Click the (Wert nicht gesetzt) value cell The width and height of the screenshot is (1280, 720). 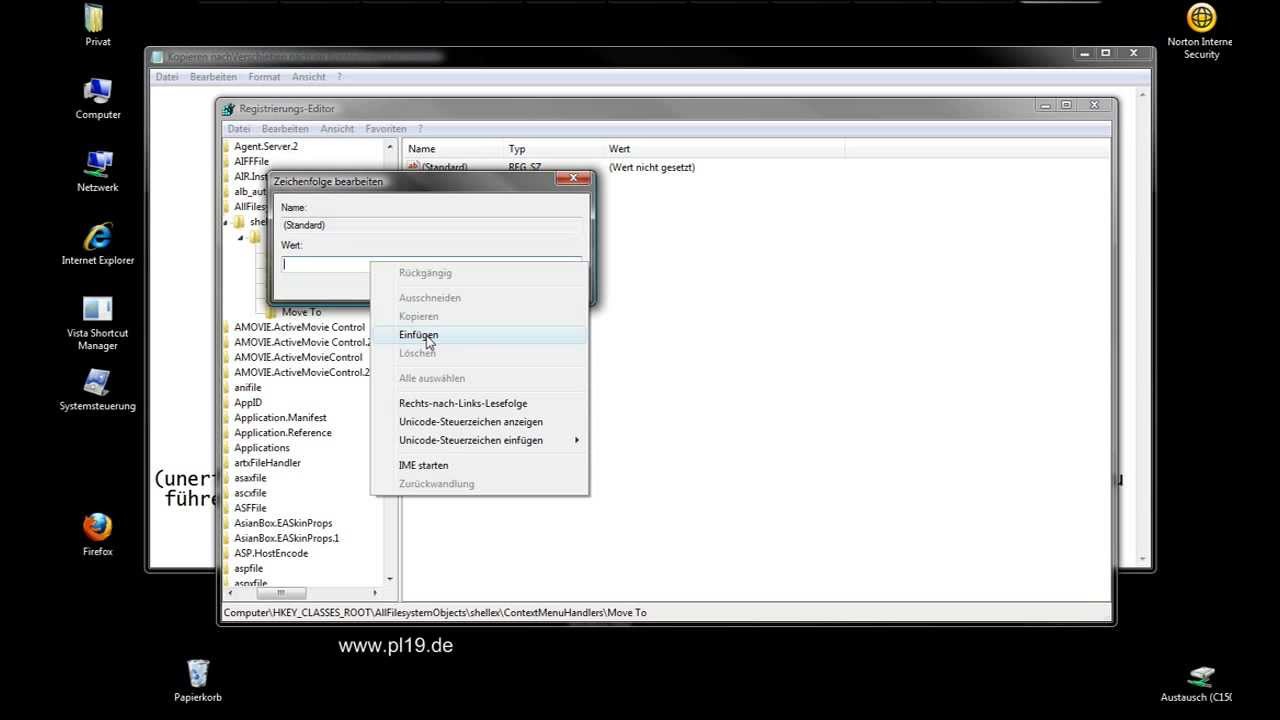(x=652, y=167)
